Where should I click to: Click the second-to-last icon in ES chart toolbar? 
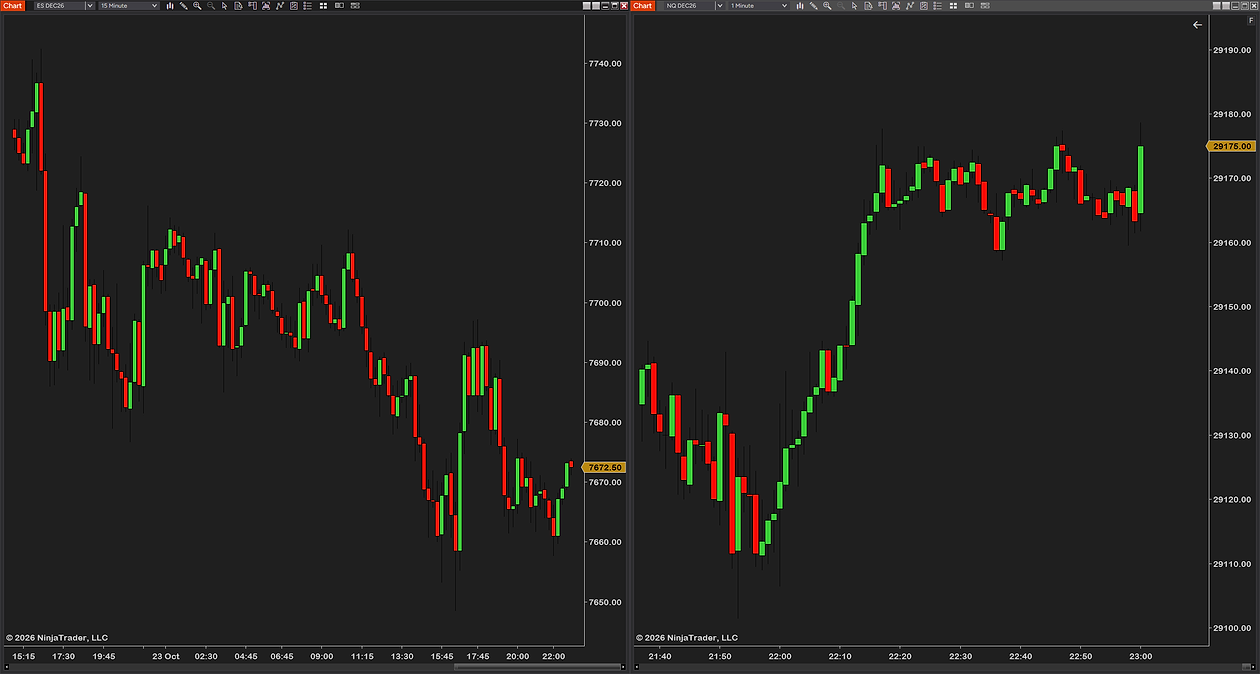tap(339, 6)
